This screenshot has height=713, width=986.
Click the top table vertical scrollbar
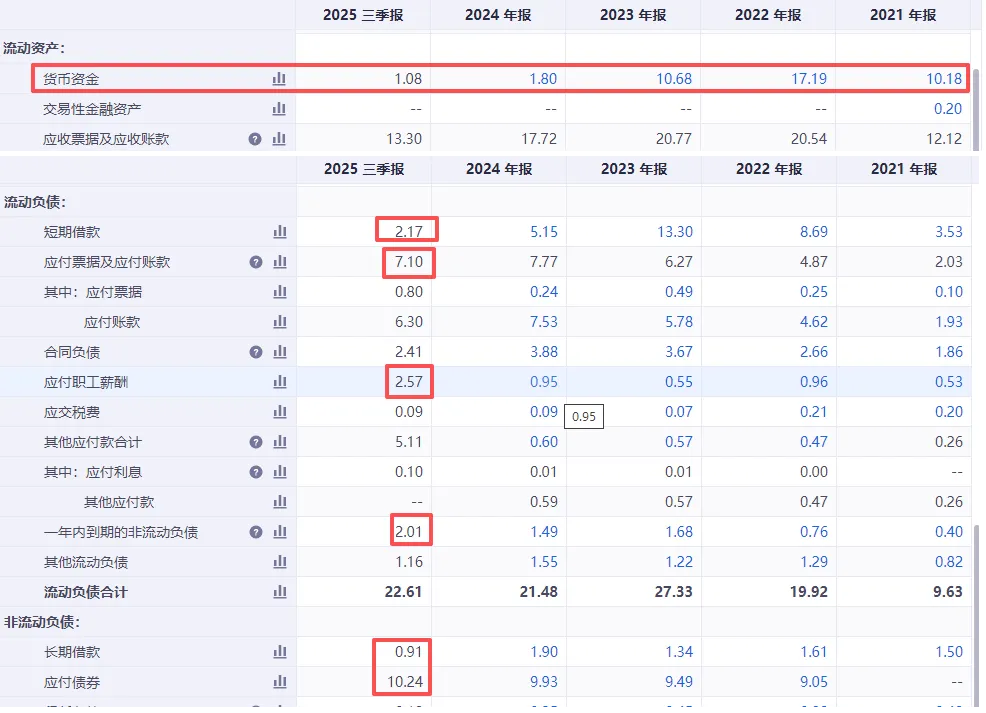[x=977, y=108]
